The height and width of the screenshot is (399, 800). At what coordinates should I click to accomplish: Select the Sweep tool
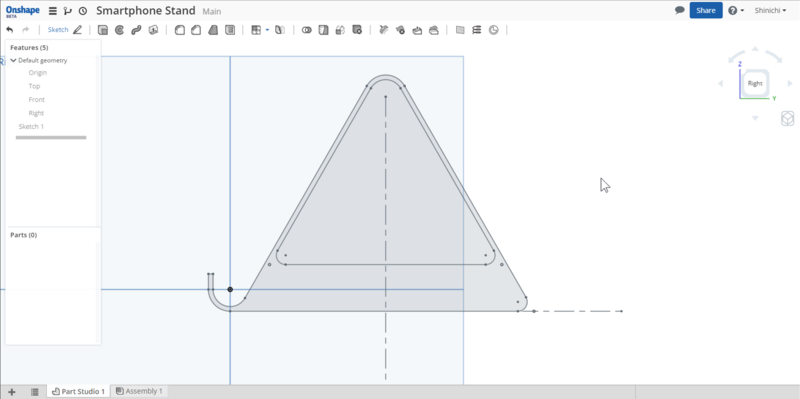(136, 30)
